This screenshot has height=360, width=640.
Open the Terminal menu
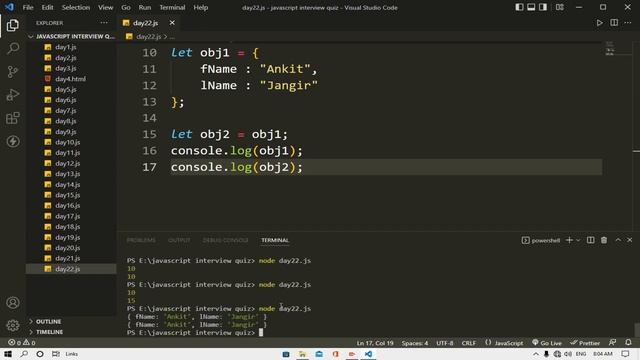pos(172,7)
